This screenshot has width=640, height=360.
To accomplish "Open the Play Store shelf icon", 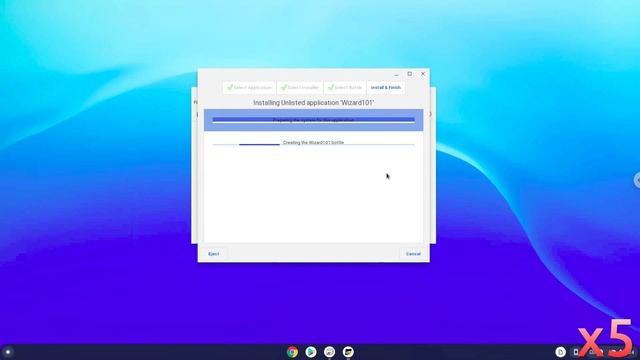I will click(x=311, y=352).
